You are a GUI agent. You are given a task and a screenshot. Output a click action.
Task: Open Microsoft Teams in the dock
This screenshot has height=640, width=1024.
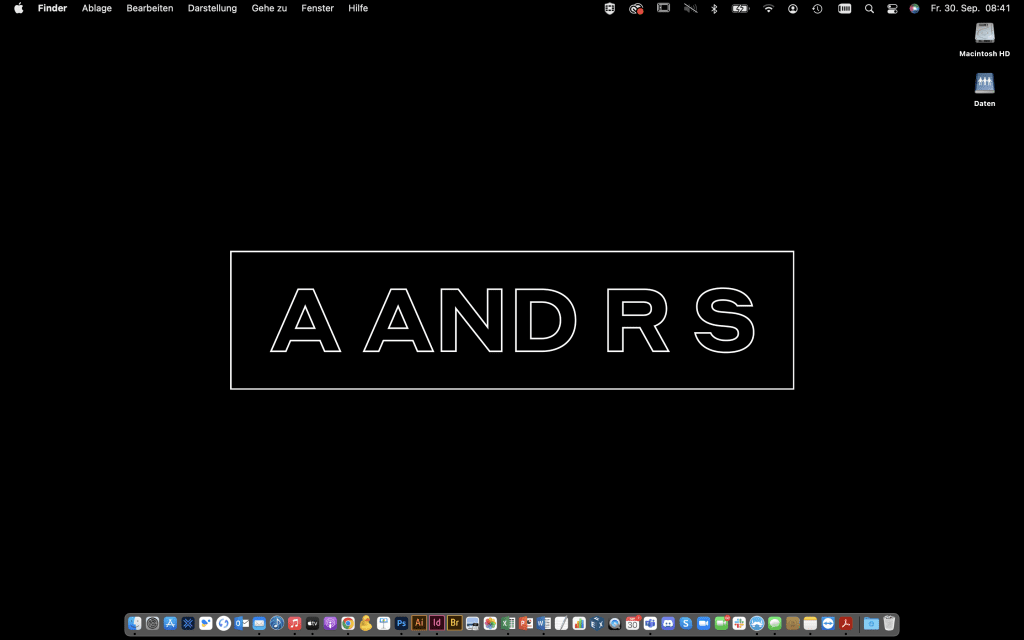[x=650, y=623]
